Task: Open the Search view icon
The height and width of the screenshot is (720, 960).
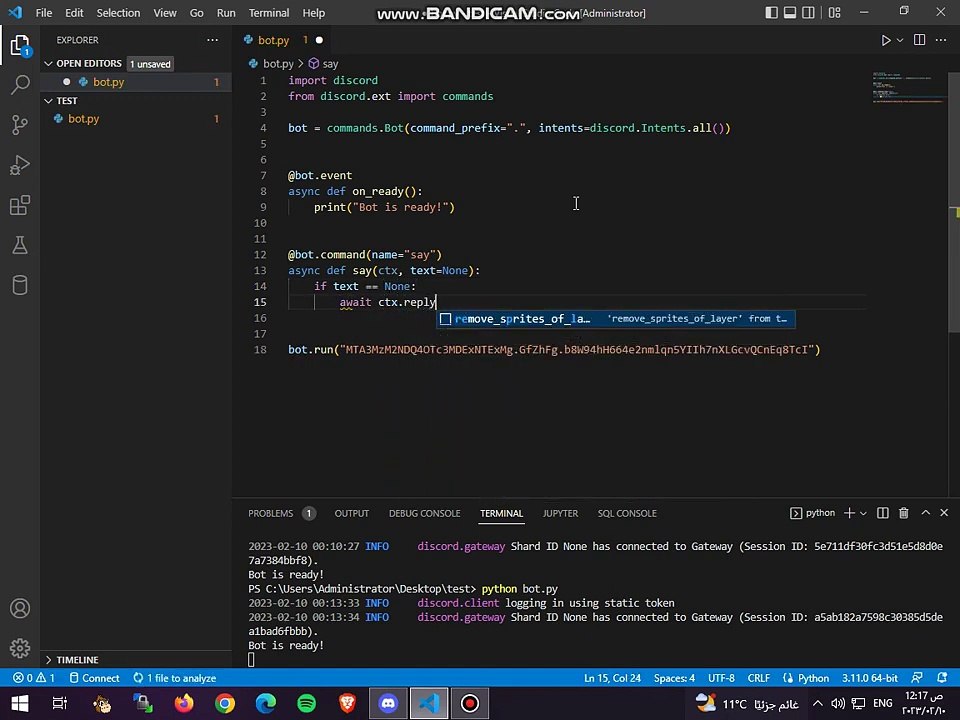Action: point(20,84)
